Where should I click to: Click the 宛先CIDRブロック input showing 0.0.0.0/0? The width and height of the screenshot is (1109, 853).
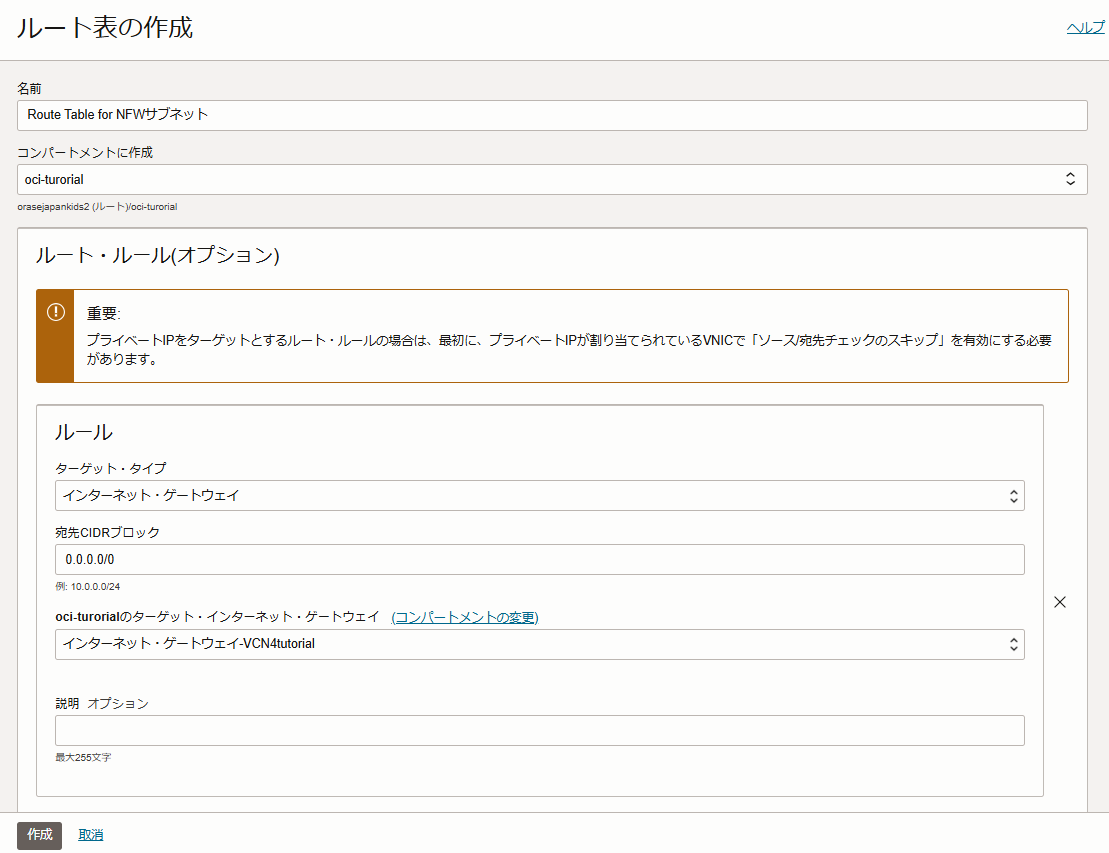point(540,559)
